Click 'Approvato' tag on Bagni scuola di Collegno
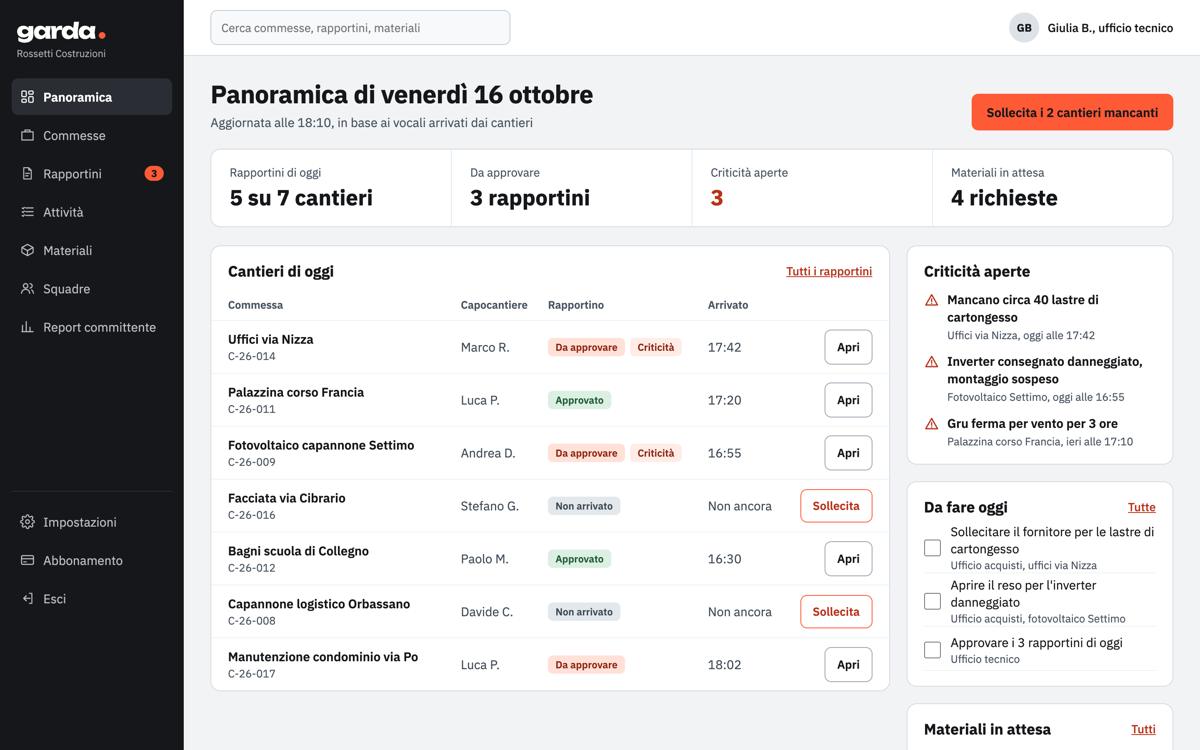This screenshot has height=750, width=1200. point(579,559)
